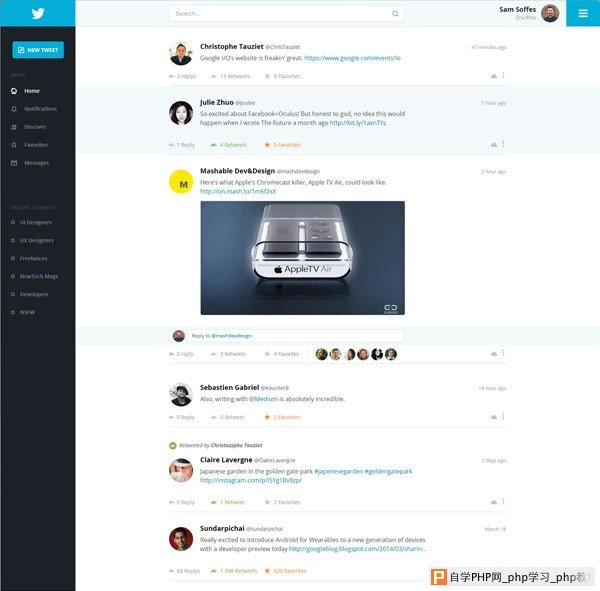Open Julie Zhuo's avatar
This screenshot has width=600, height=591.
pyautogui.click(x=181, y=113)
